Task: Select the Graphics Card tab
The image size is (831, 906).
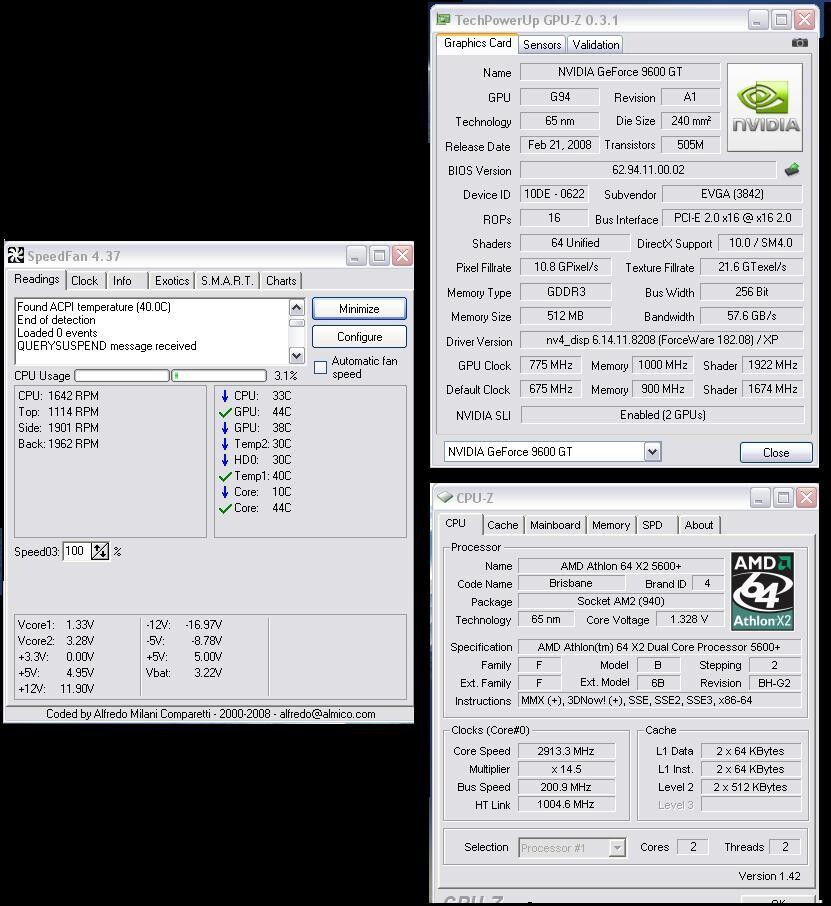Action: tap(477, 43)
